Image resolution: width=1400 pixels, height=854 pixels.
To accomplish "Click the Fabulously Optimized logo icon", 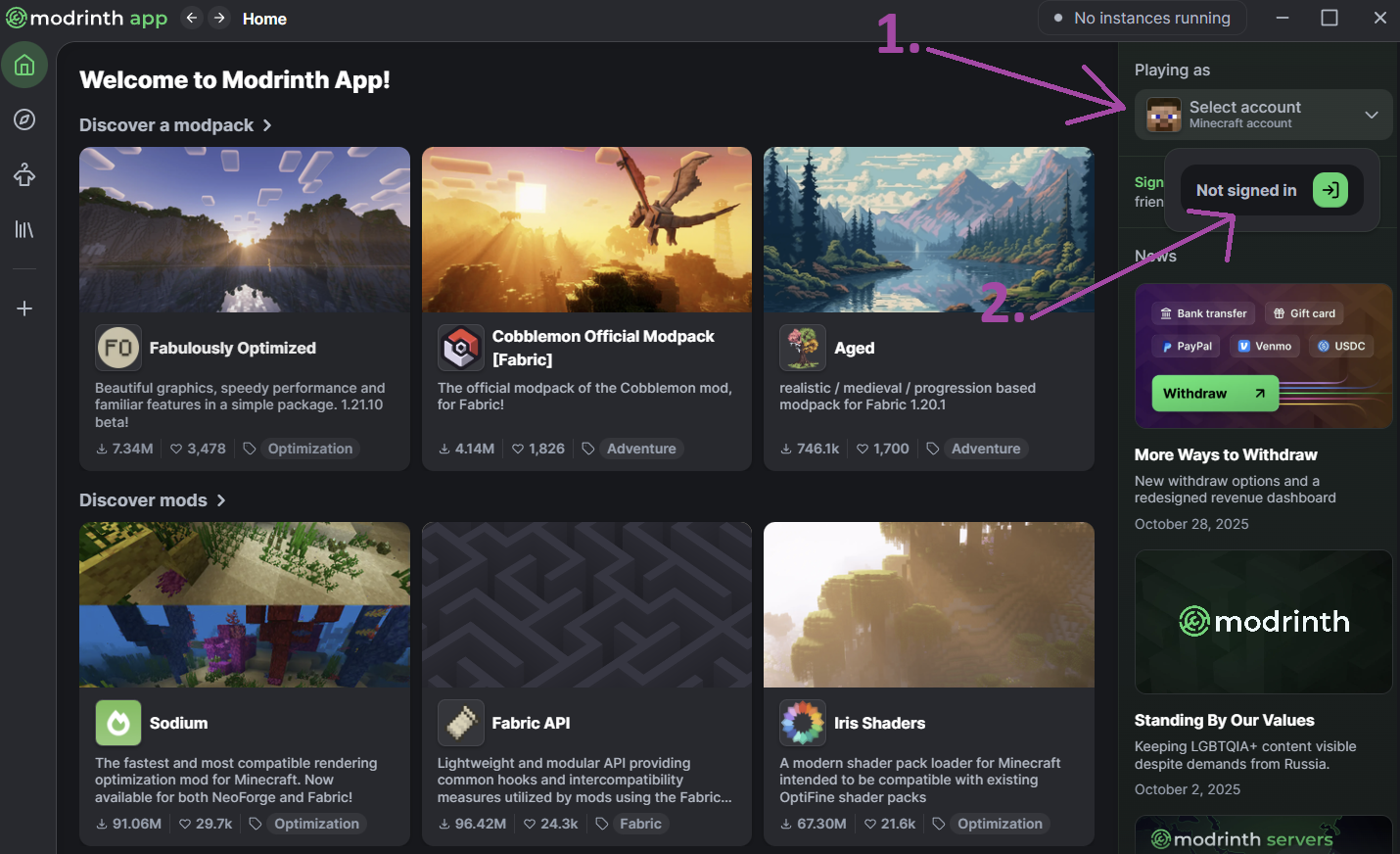I will (118, 348).
